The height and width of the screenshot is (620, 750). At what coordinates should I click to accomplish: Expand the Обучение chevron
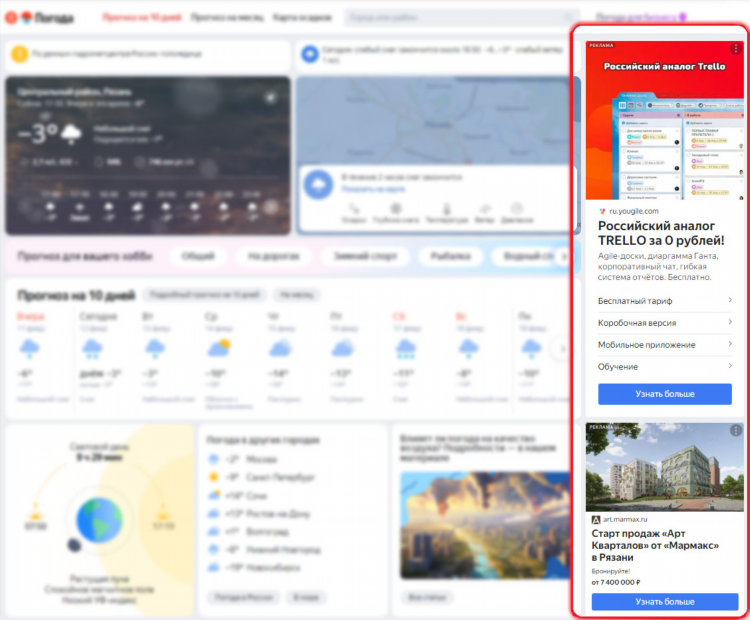730,366
